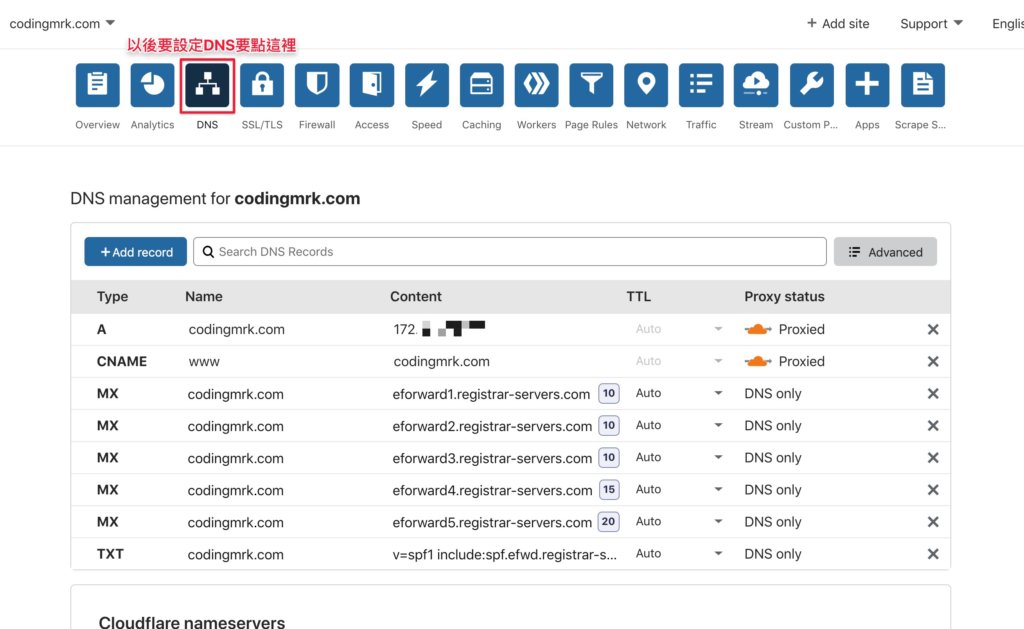
Task: Select the DNS network icon
Action: click(x=207, y=85)
